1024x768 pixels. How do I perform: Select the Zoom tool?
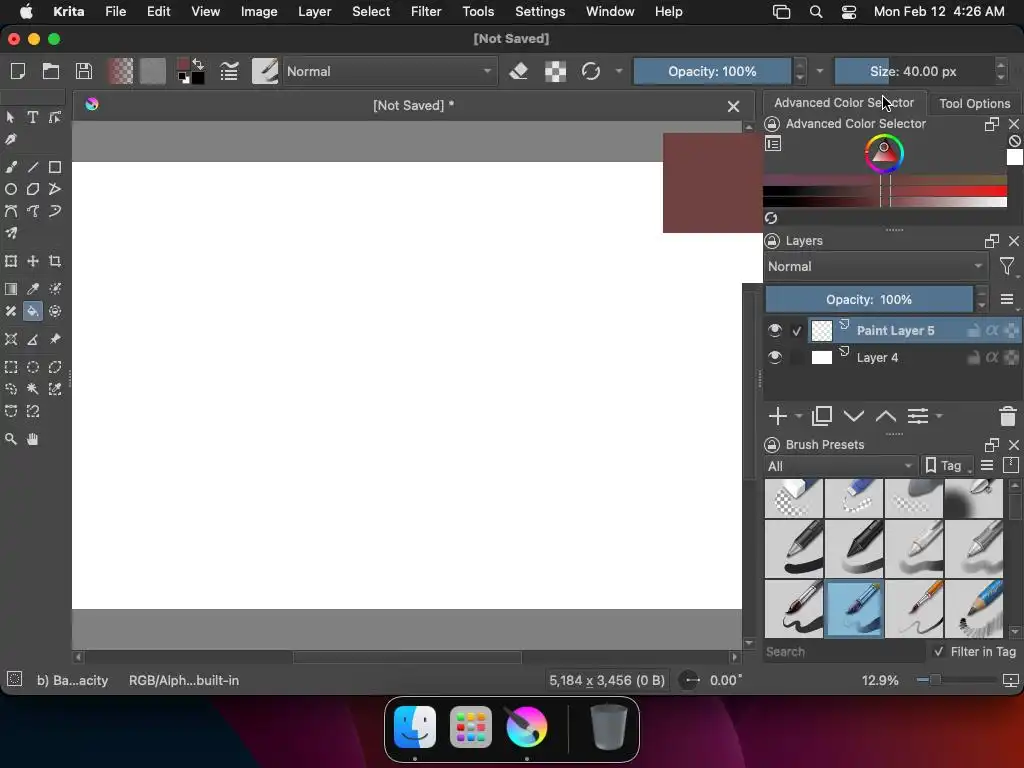coord(11,439)
